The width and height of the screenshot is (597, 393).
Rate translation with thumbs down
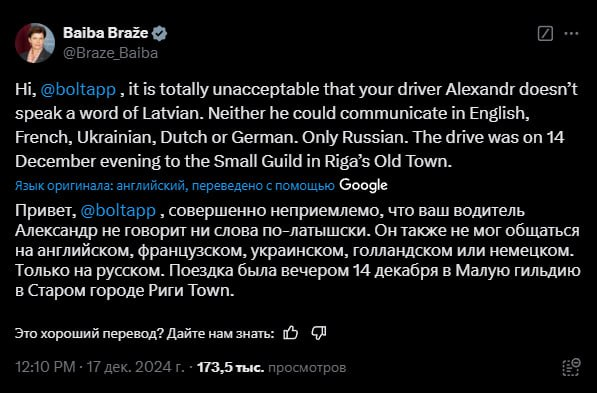click(x=319, y=333)
